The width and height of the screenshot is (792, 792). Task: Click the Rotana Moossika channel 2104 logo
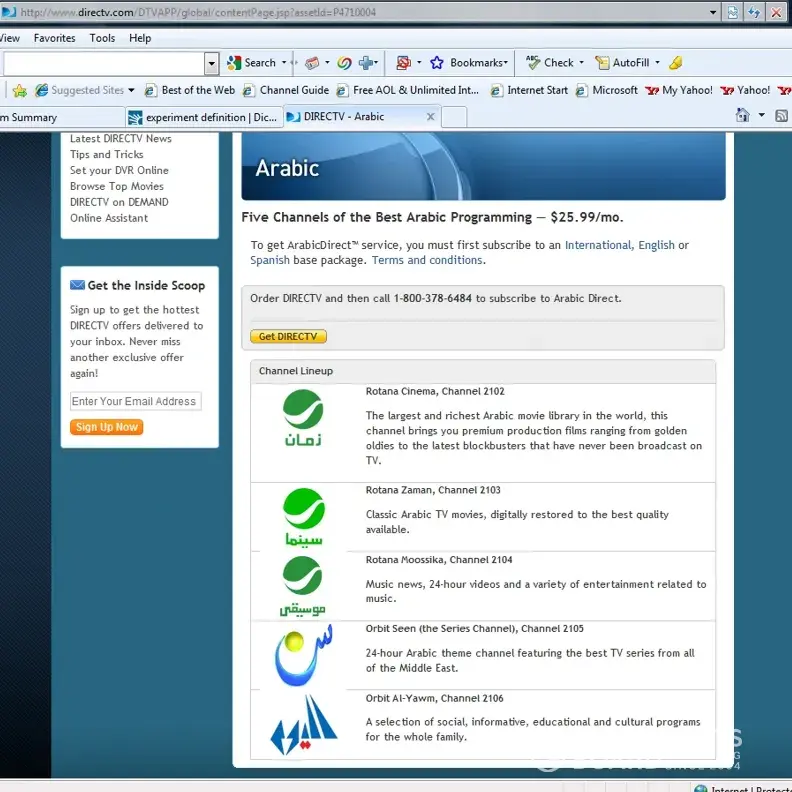[x=303, y=586]
